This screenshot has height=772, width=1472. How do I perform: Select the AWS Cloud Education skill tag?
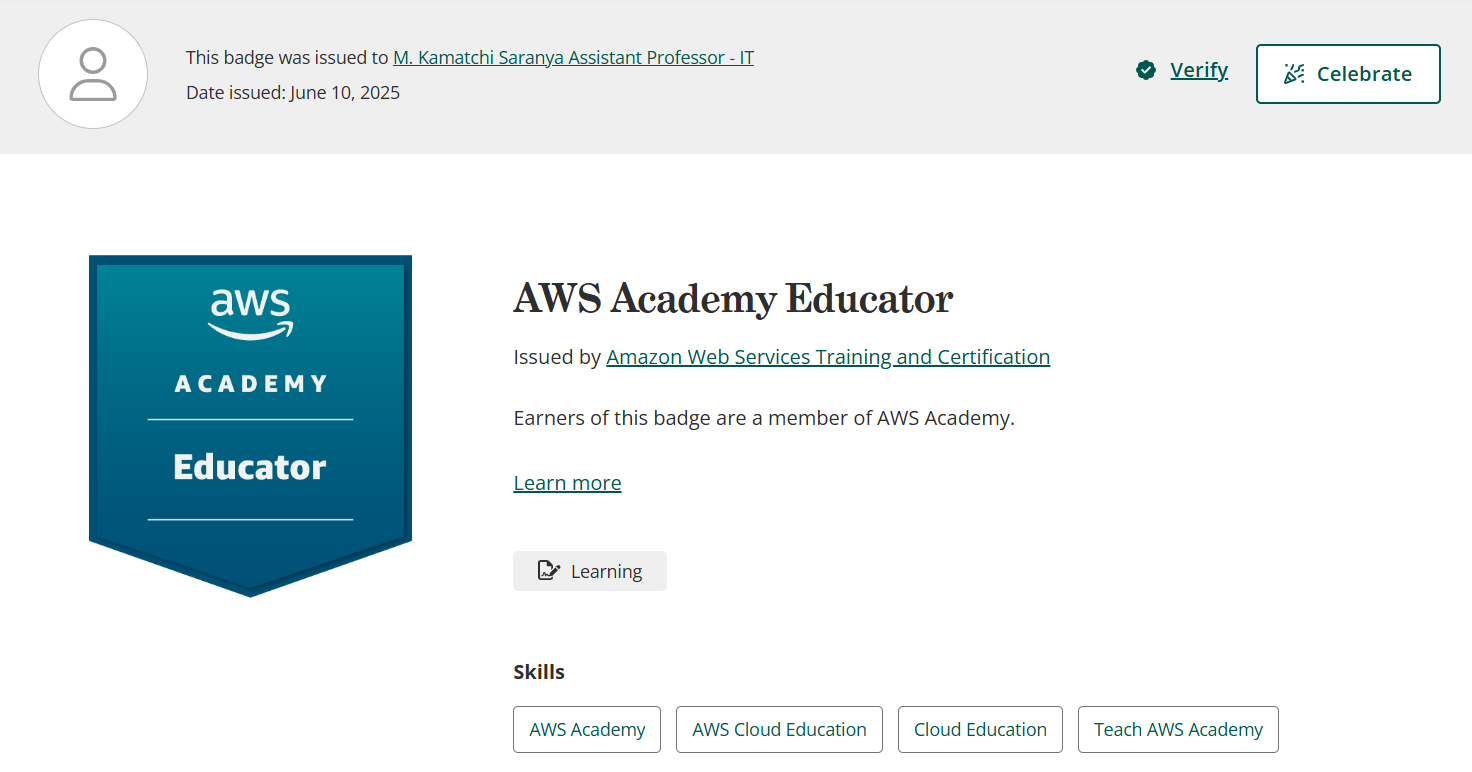coord(779,730)
